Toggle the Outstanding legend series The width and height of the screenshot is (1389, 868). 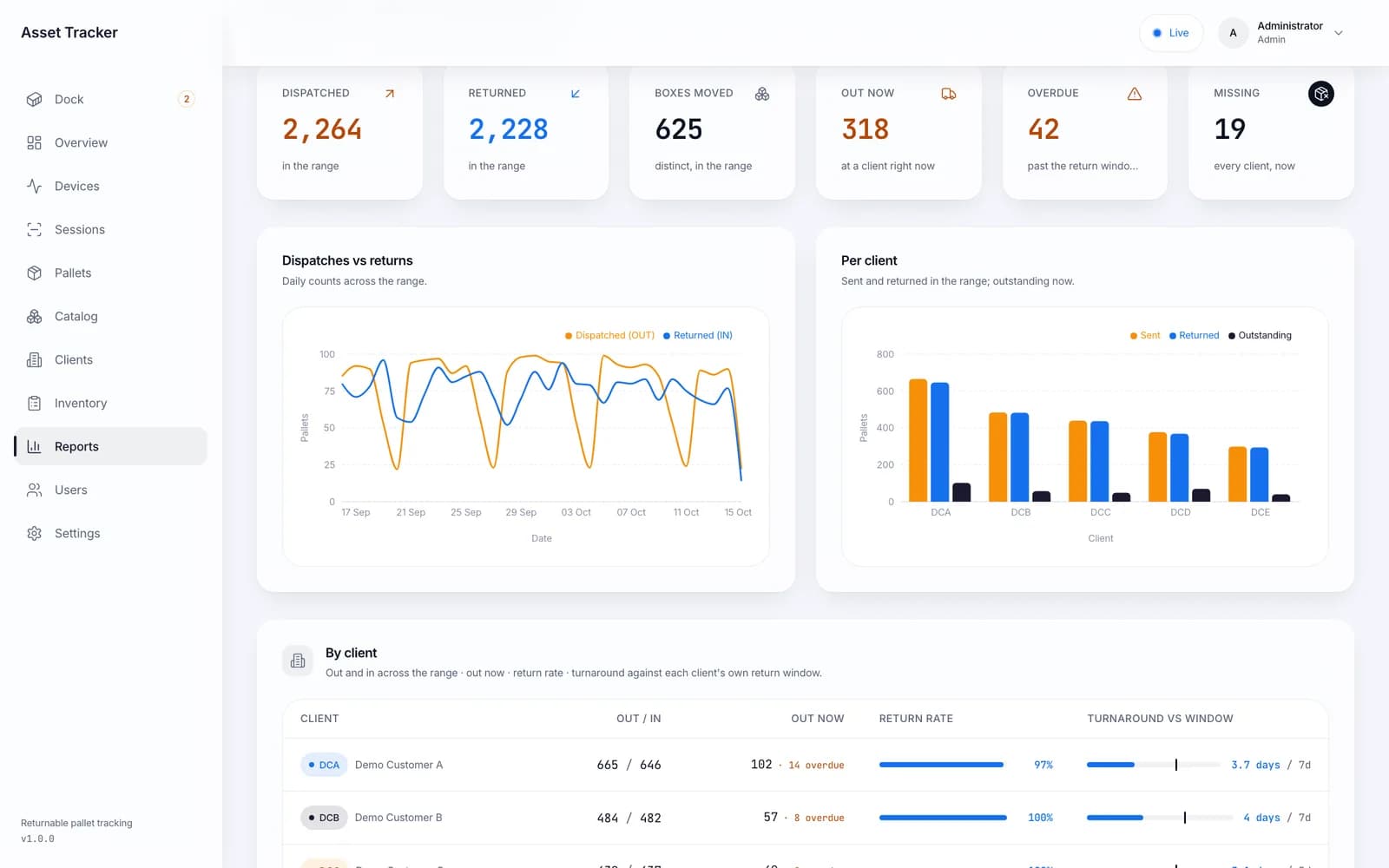[x=1260, y=335]
